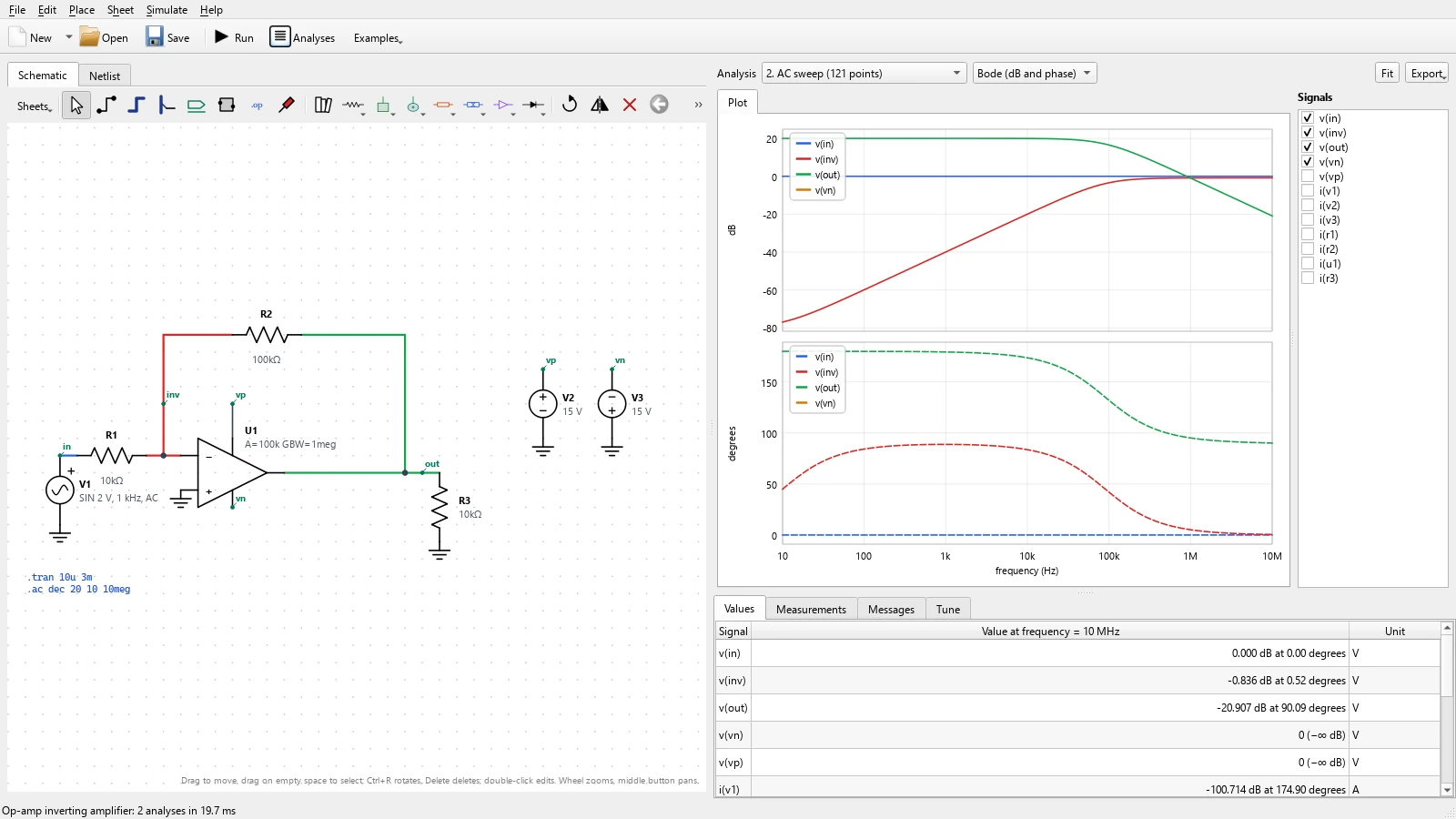Expand the Sheets dropdown
The image size is (1456, 819).
(35, 106)
